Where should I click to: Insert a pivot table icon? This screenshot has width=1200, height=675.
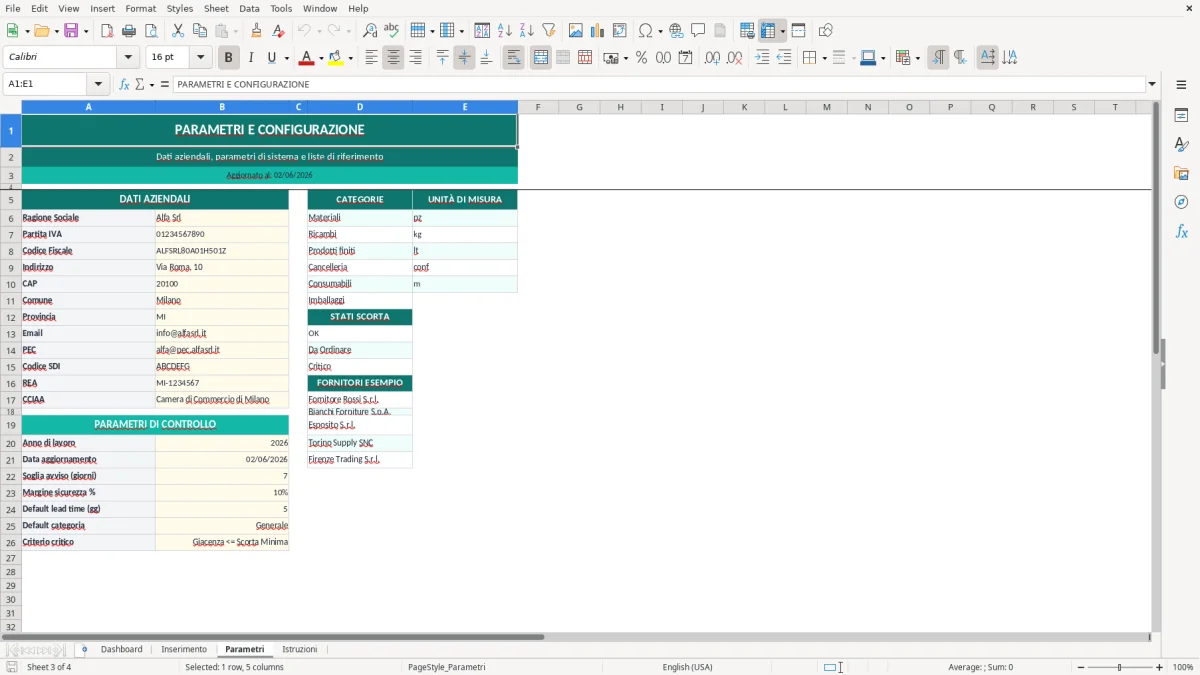coord(620,31)
